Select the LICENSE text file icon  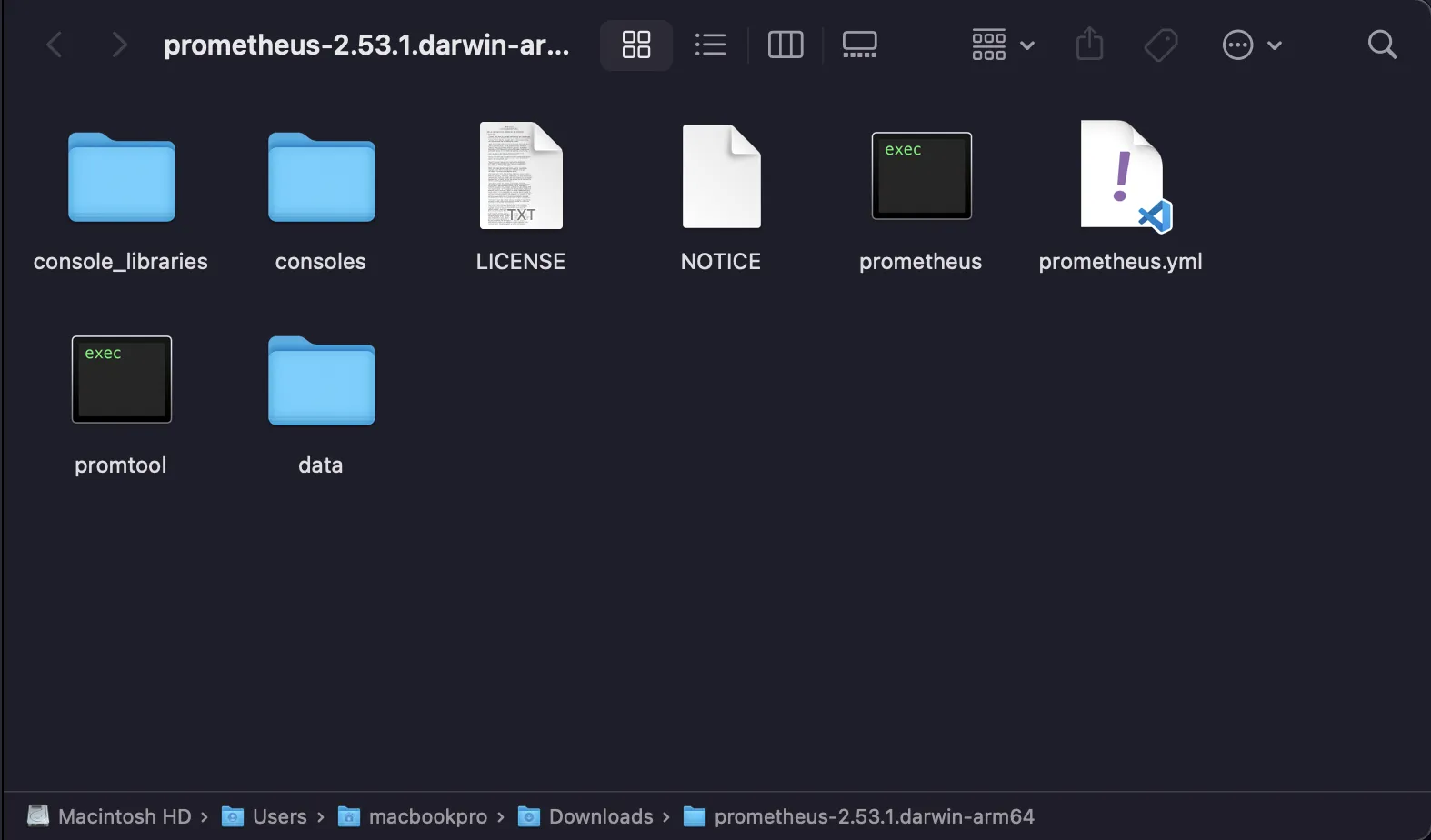coord(521,175)
